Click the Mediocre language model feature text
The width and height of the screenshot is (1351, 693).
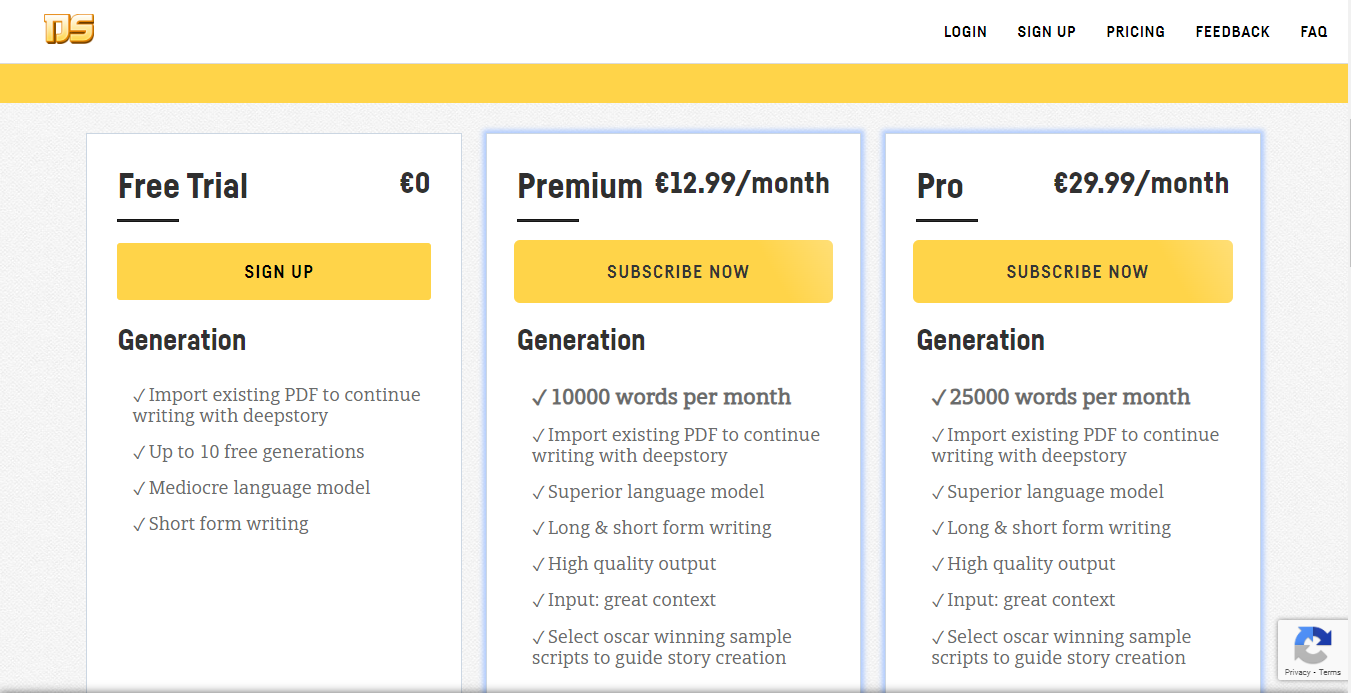click(x=259, y=488)
